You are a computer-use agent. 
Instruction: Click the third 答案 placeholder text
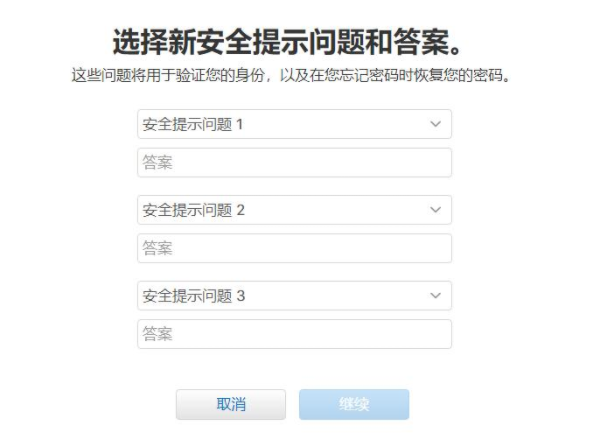click(158, 334)
